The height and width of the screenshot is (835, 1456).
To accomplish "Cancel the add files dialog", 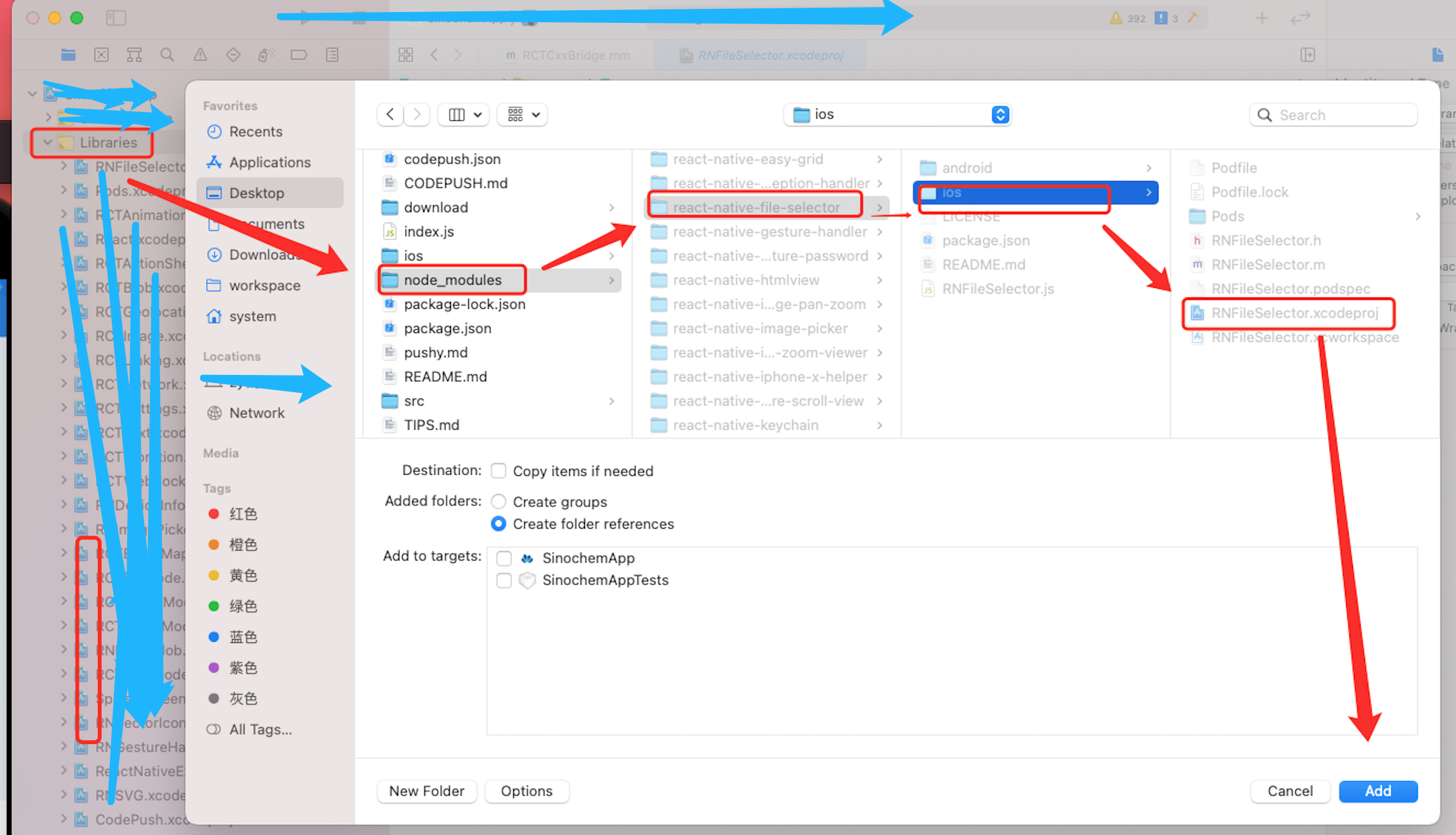I will click(1290, 791).
